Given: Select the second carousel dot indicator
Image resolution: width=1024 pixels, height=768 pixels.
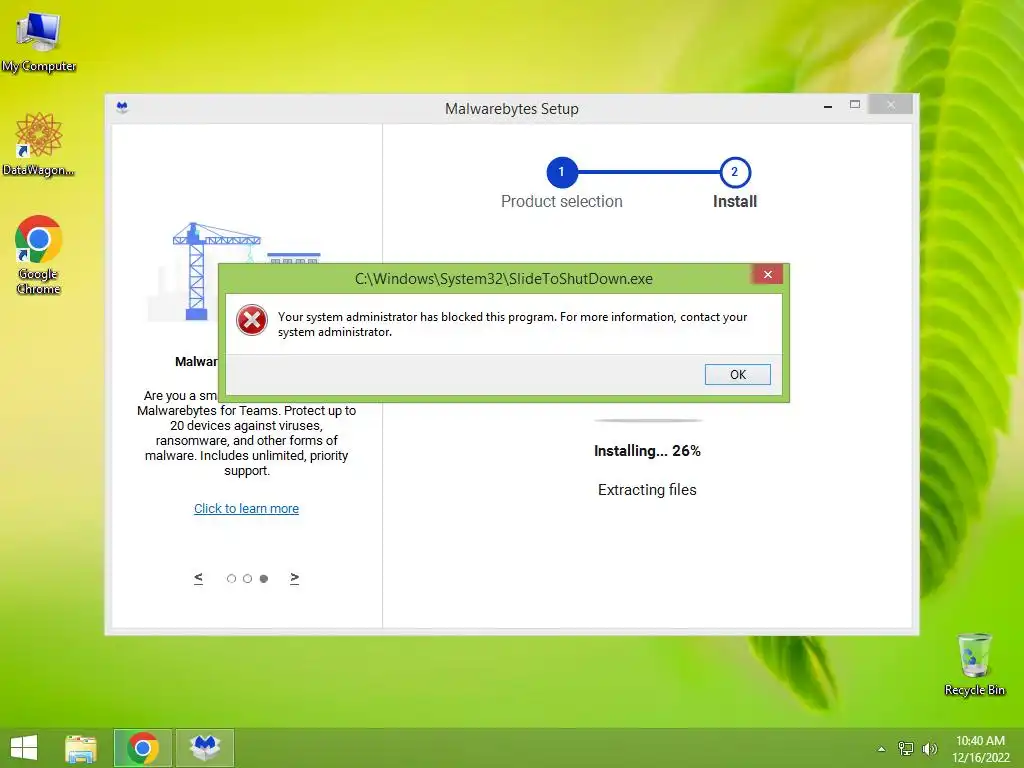Looking at the screenshot, I should click(248, 579).
